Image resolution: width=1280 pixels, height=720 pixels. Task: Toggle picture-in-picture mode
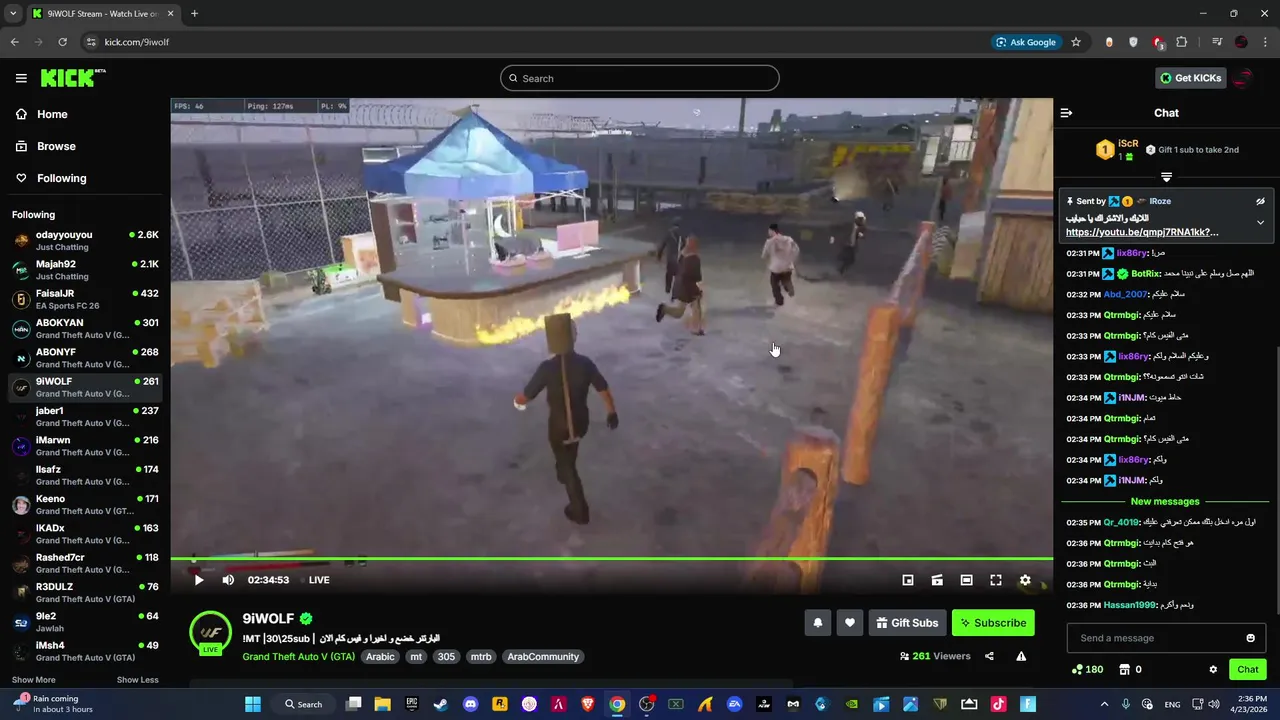click(908, 580)
